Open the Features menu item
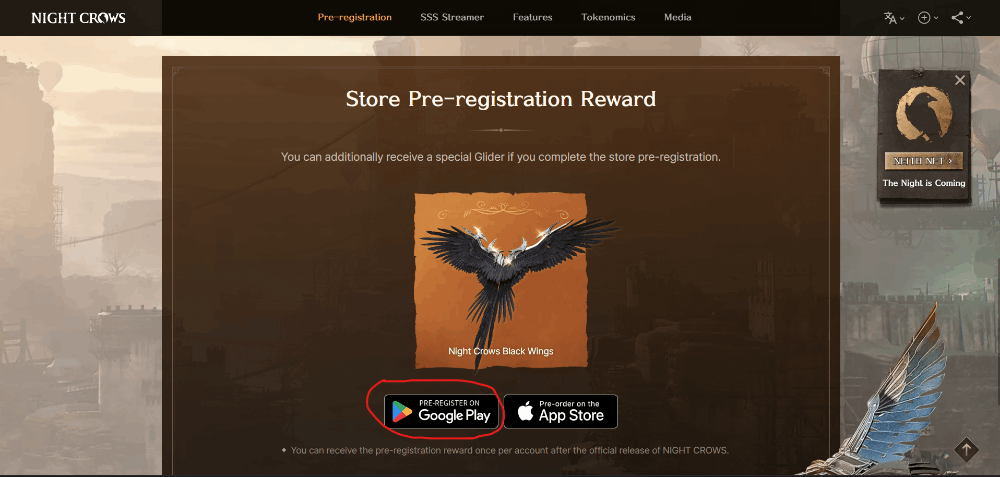Screen dimensions: 1000x477 [x=533, y=17]
